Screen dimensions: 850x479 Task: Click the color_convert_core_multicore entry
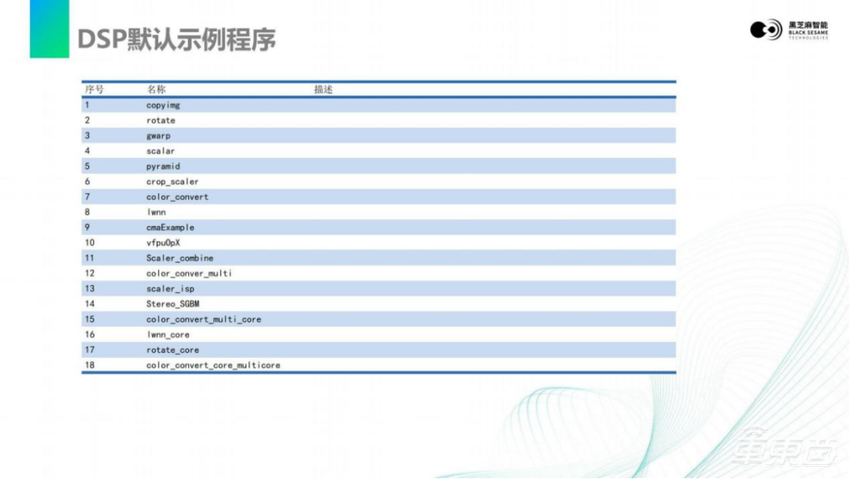coord(213,365)
